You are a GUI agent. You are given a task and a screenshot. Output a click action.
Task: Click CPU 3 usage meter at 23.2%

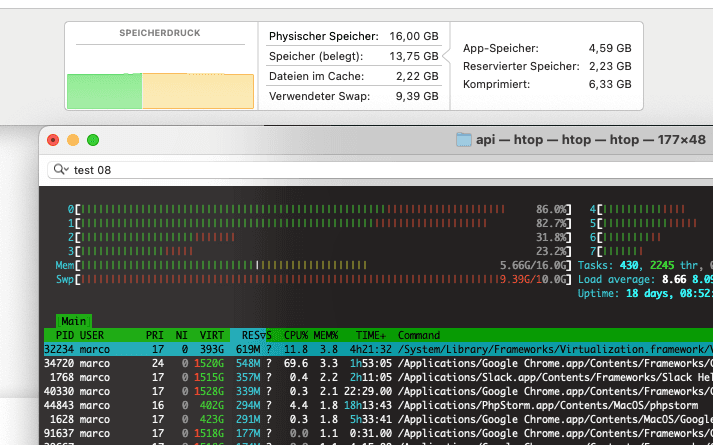click(x=319, y=251)
